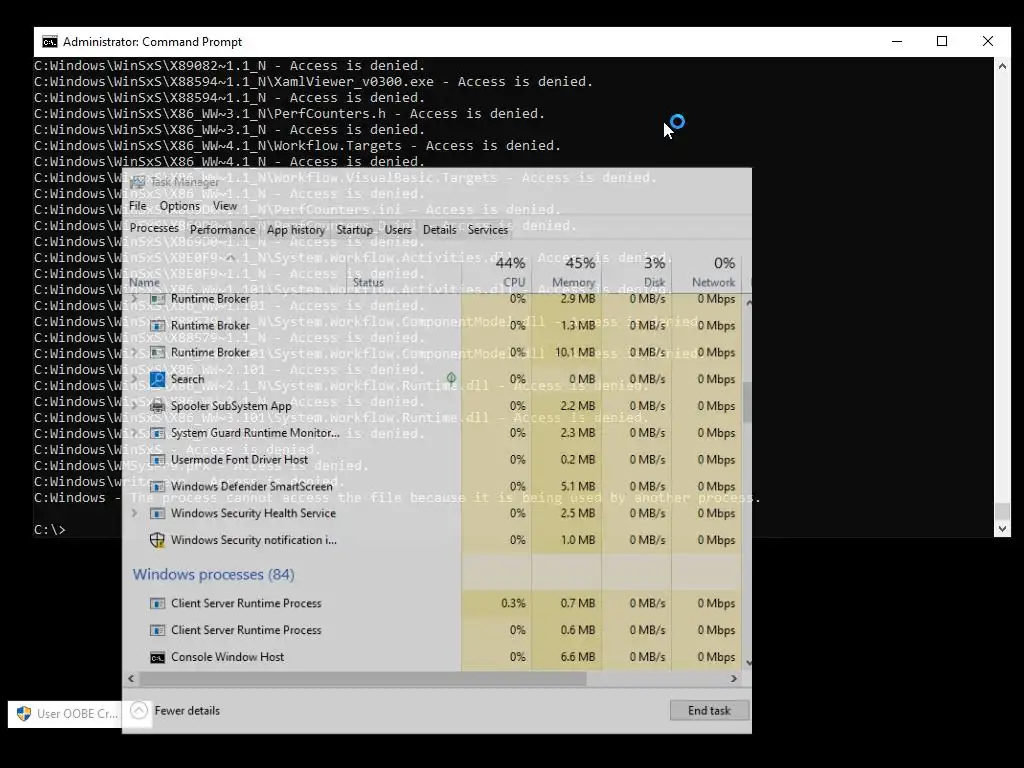Click the Console Window Host icon
1024x768 pixels.
click(157, 657)
